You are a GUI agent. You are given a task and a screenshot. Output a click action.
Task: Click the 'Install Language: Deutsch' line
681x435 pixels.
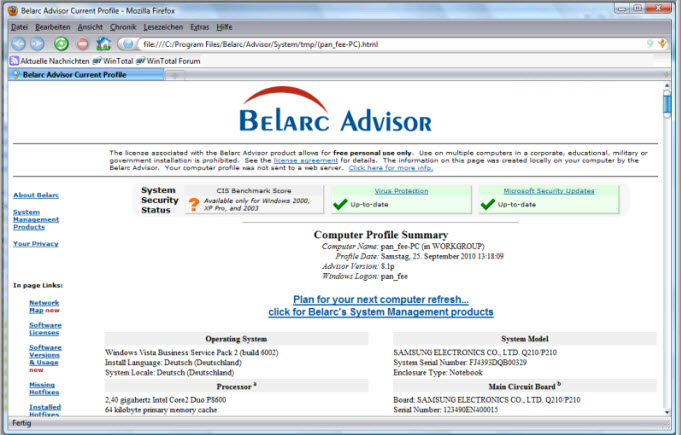point(173,362)
